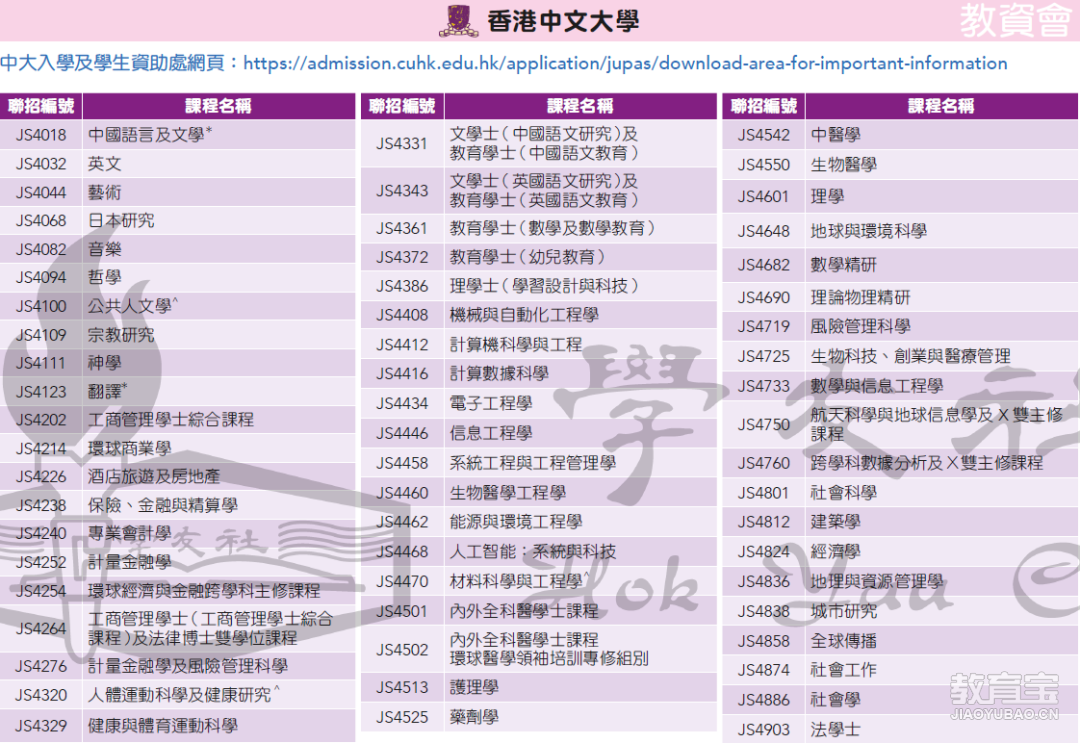Click the 日本研究 programme name

click(121, 220)
